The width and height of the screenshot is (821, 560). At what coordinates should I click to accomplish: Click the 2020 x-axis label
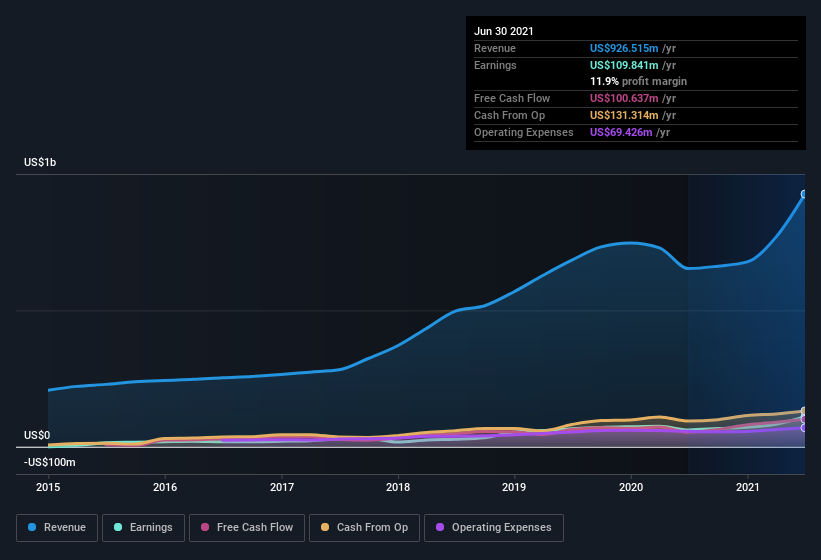631,487
